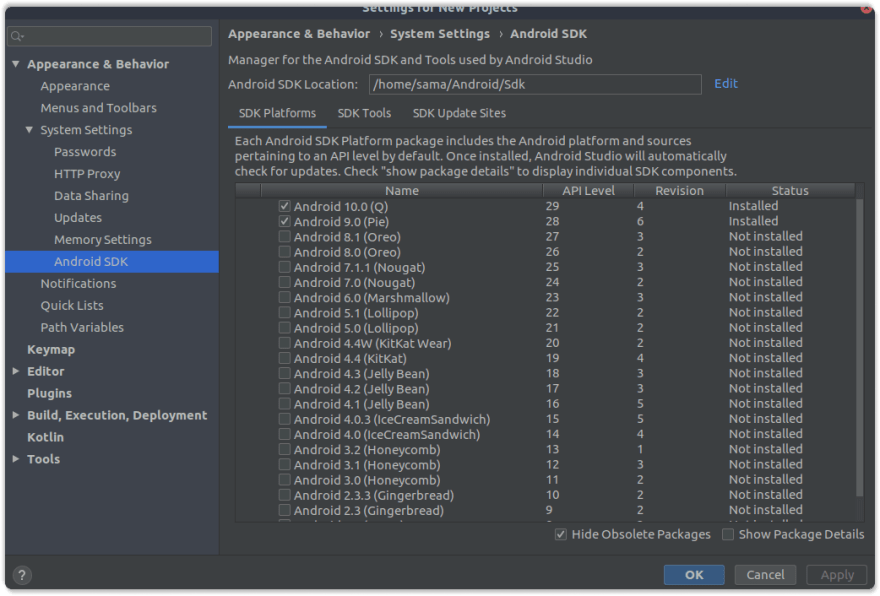Image resolution: width=880 pixels, height=596 pixels.
Task: Select HTTP Proxy in the sidebar tree
Action: coord(87,173)
